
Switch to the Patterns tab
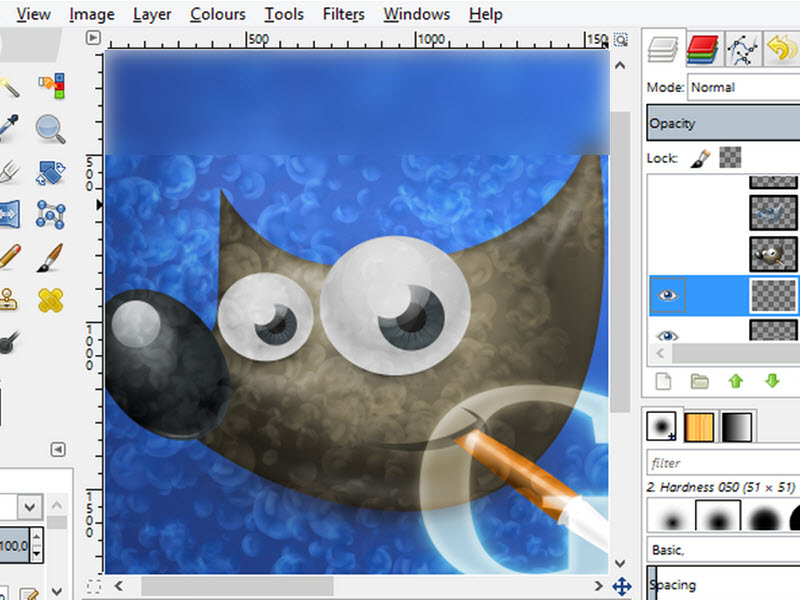point(699,427)
